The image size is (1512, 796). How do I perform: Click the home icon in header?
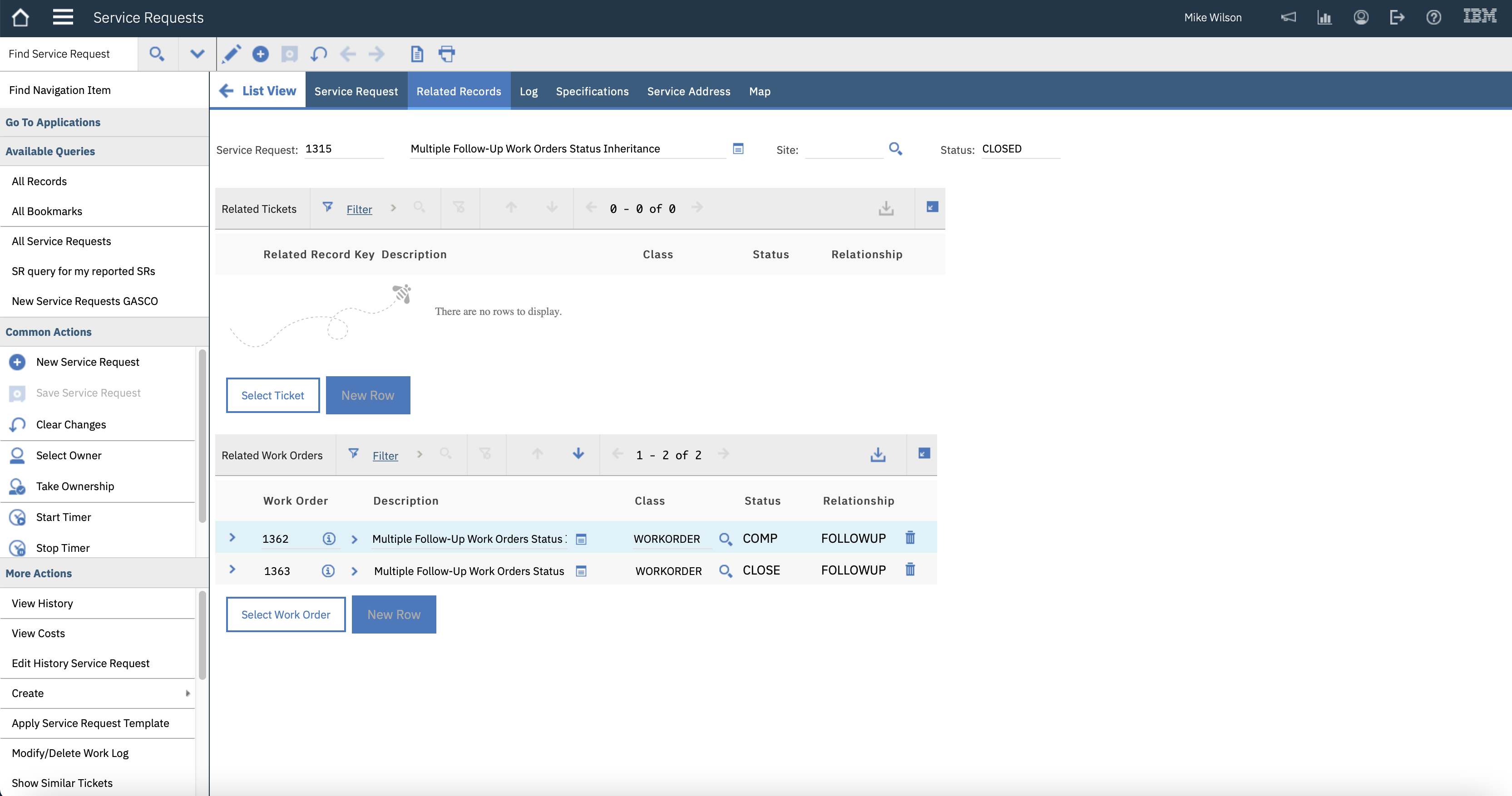click(x=20, y=18)
